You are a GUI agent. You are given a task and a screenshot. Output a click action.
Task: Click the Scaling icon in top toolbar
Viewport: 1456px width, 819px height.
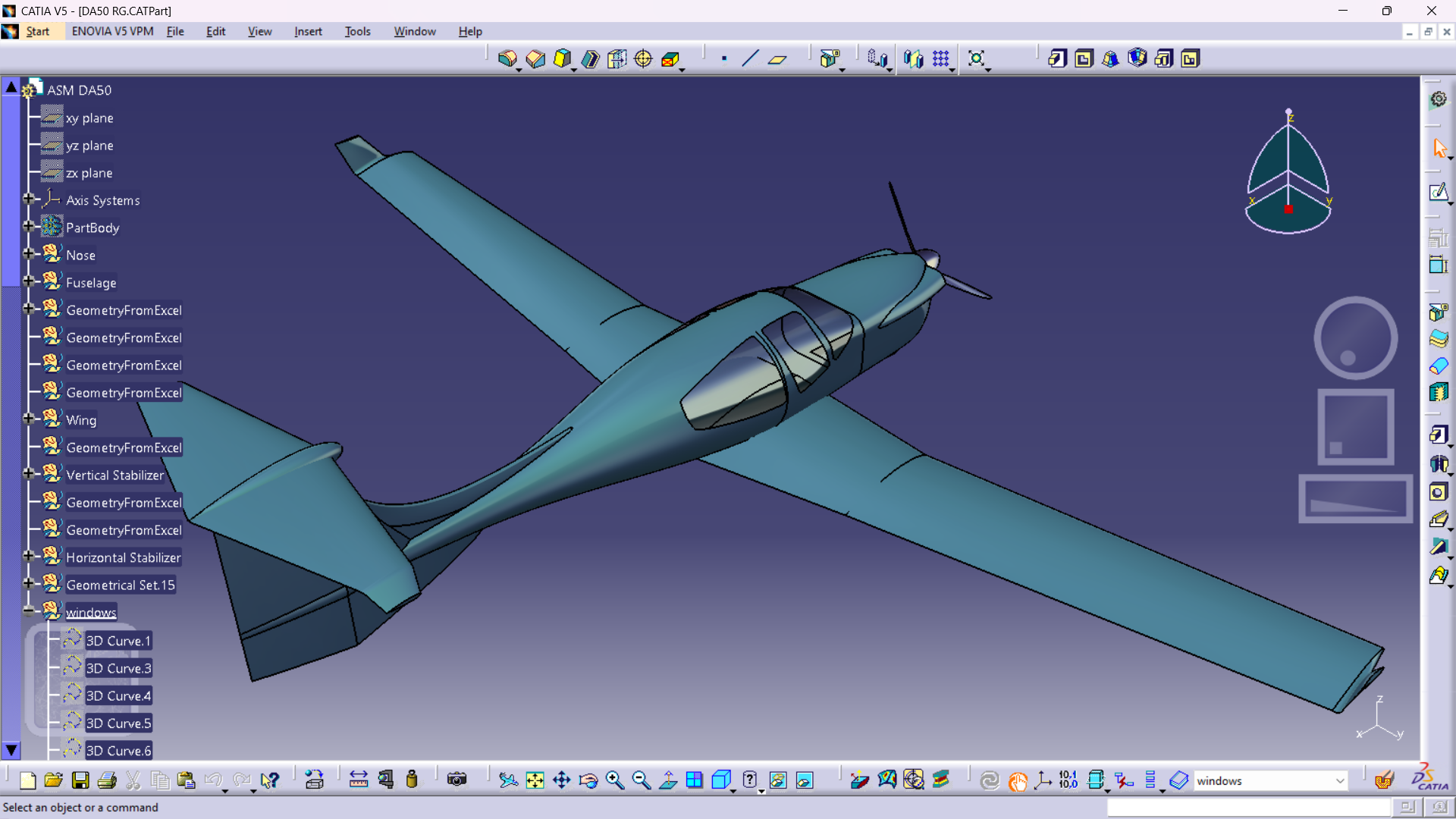tap(977, 58)
